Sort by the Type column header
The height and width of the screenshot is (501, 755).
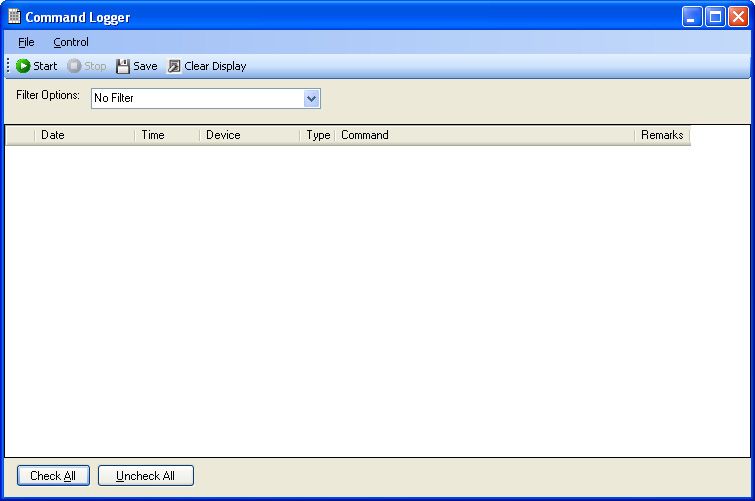point(317,135)
